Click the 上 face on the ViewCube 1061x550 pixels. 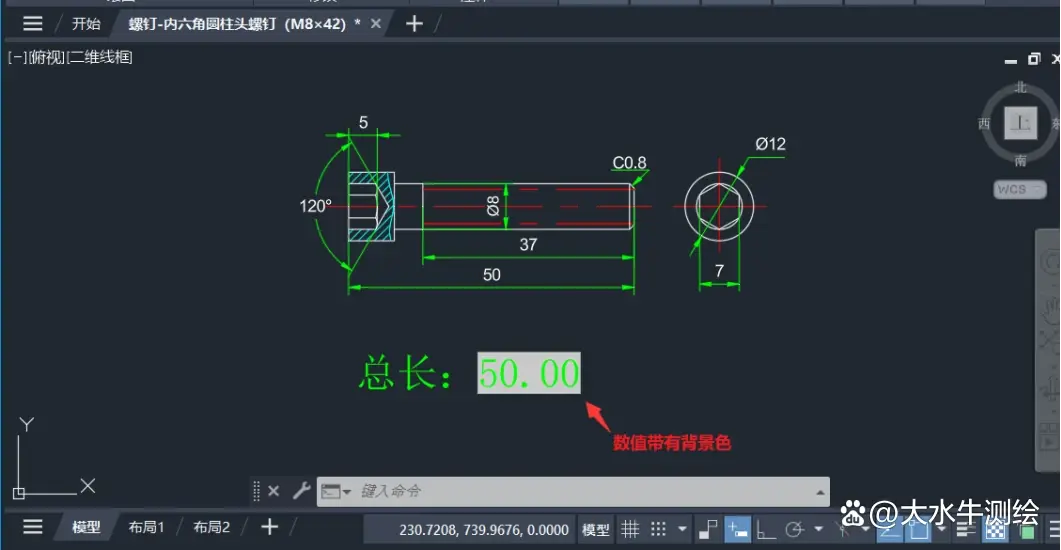pos(1020,123)
